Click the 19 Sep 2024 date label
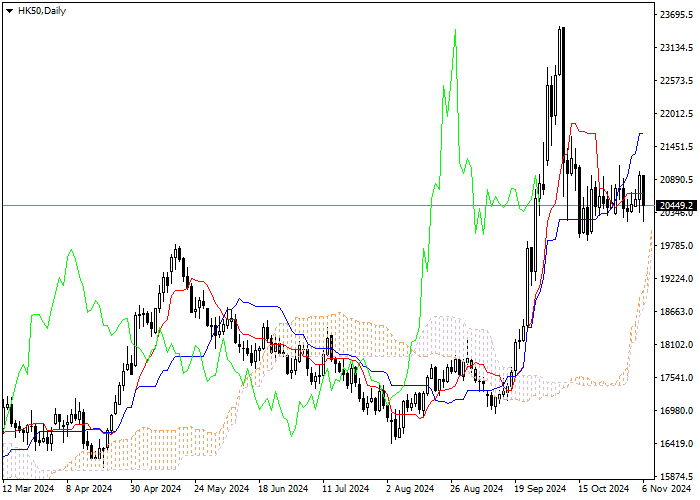 tap(540, 489)
